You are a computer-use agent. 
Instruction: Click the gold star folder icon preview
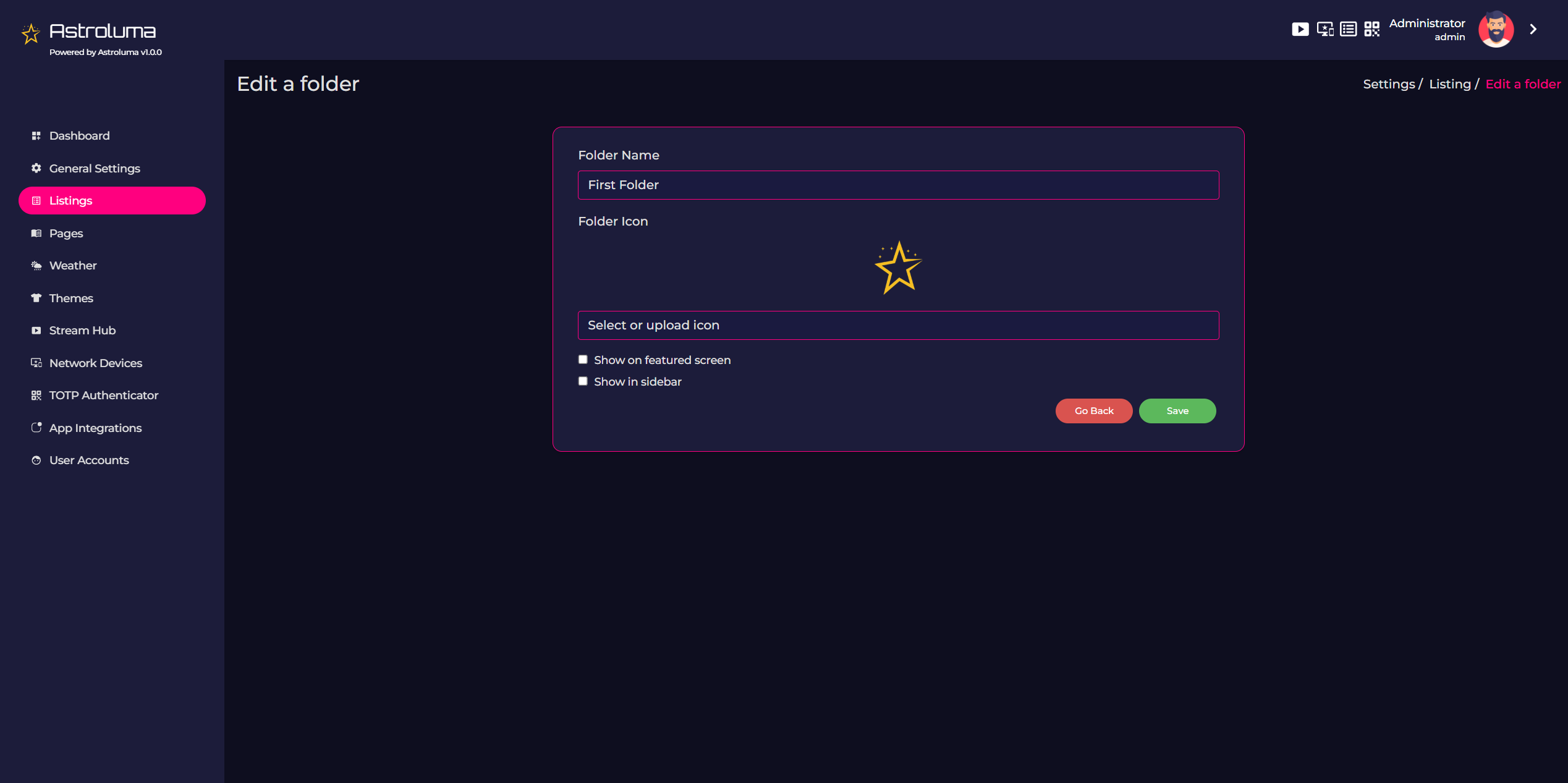898,268
